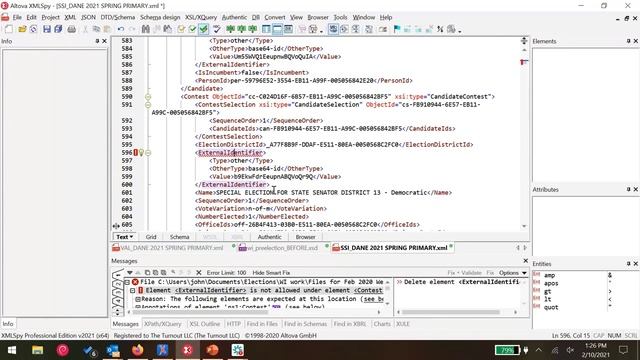
Task: Copy message with the first copy icon
Action: tap(148, 273)
